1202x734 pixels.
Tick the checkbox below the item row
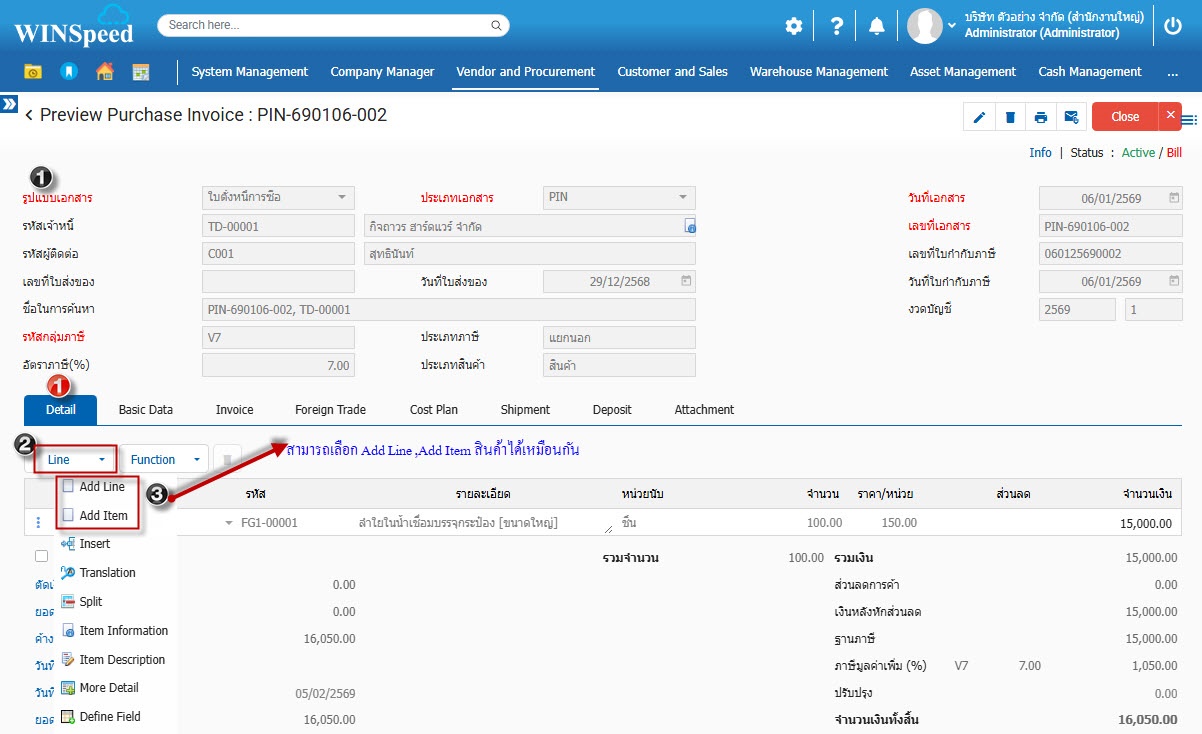[41, 556]
